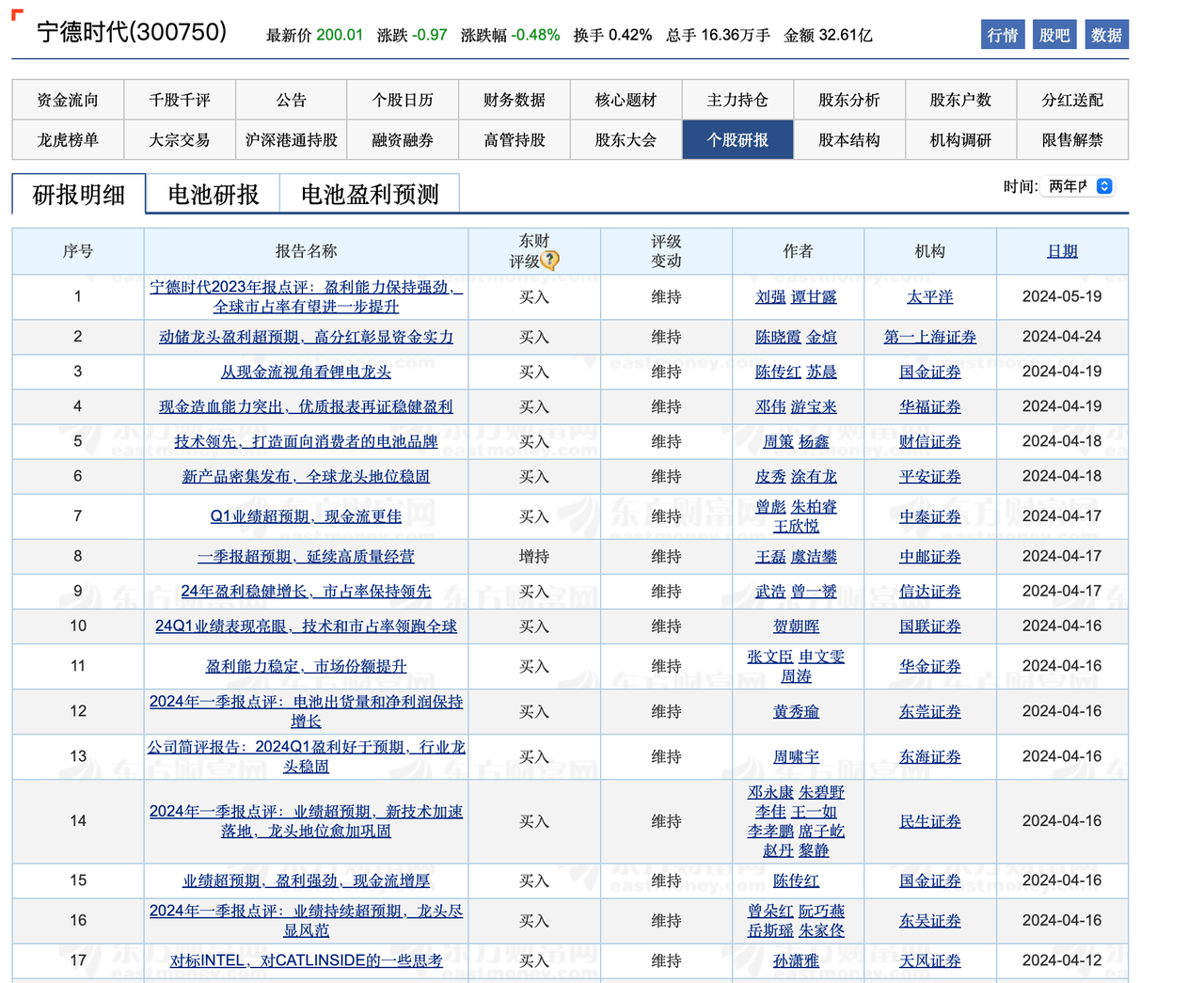Viewport: 1204px width, 983px height.
Task: Open report 对标INTEL、对CATLINSIDE的一些思考
Action: [x=306, y=960]
